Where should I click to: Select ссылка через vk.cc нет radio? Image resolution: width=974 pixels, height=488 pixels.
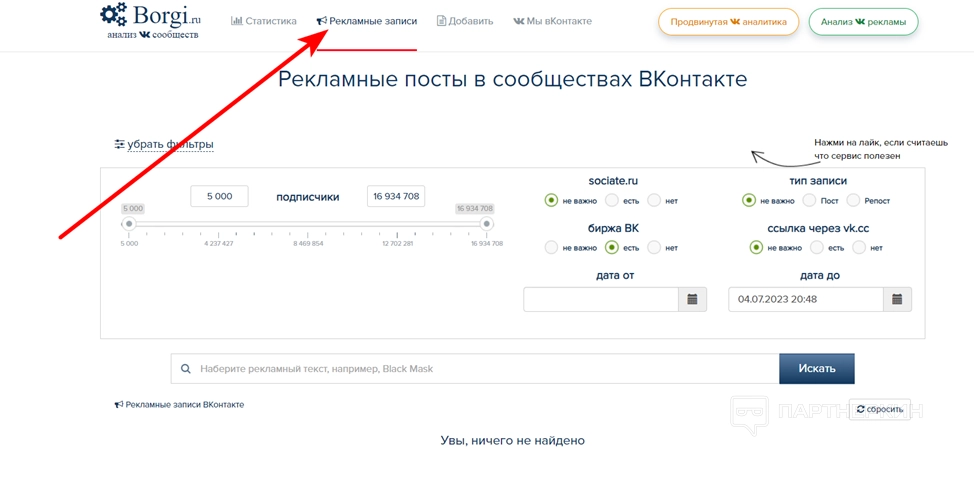859,248
